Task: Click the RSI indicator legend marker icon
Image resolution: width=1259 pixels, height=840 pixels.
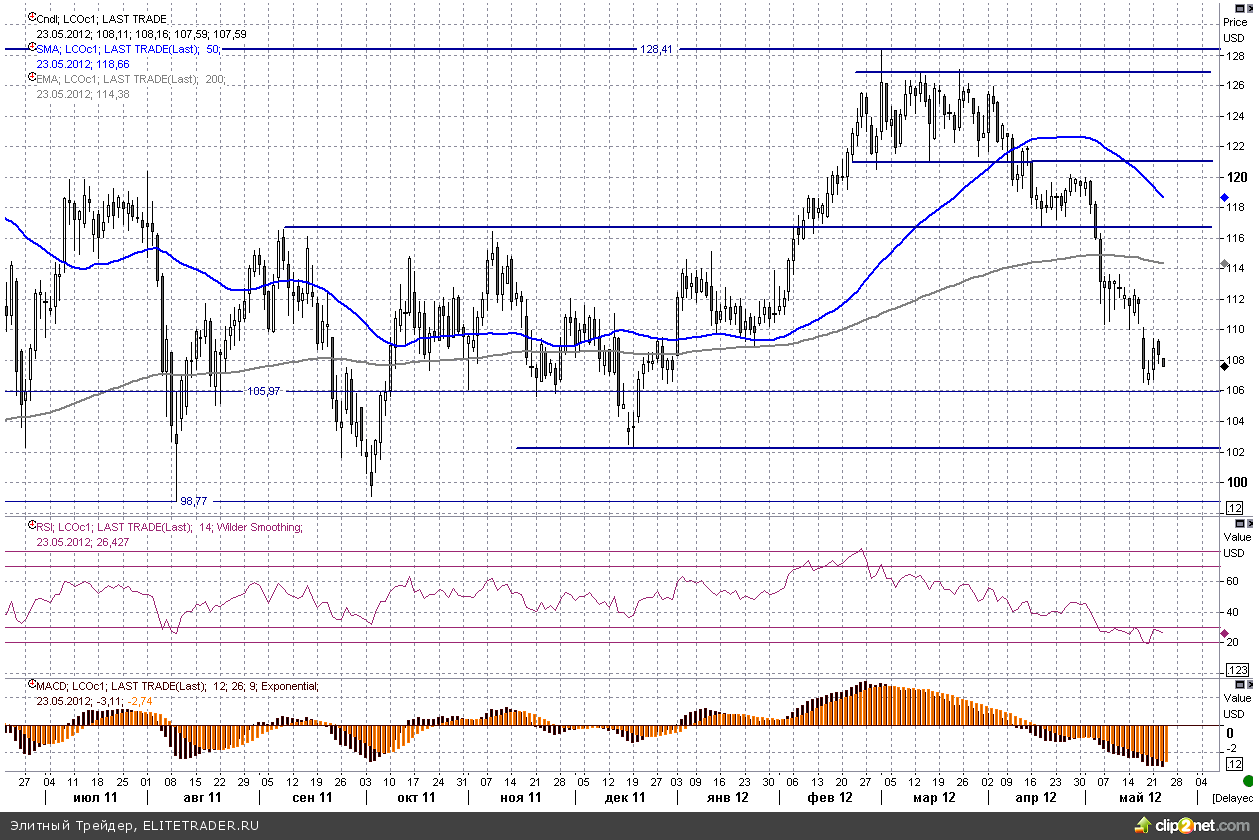Action: pyautogui.click(x=32, y=527)
